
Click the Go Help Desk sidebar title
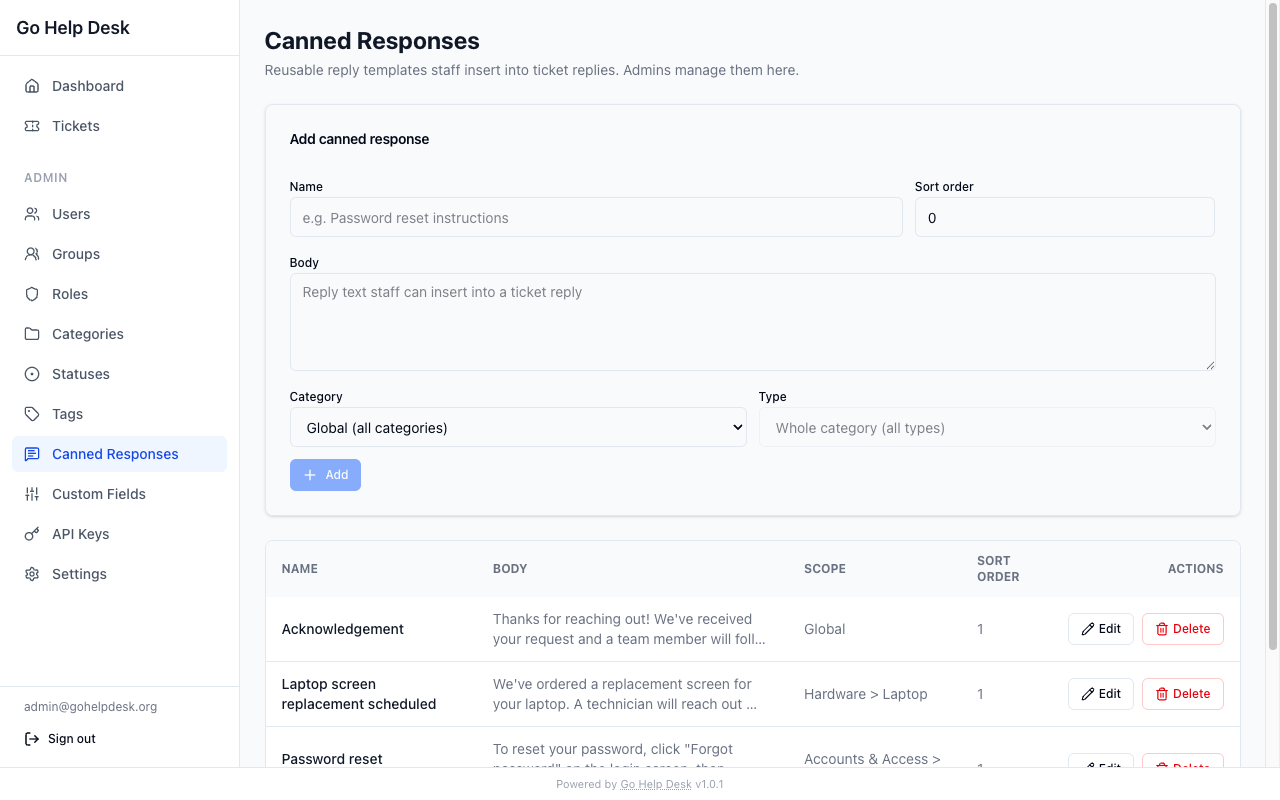point(73,28)
